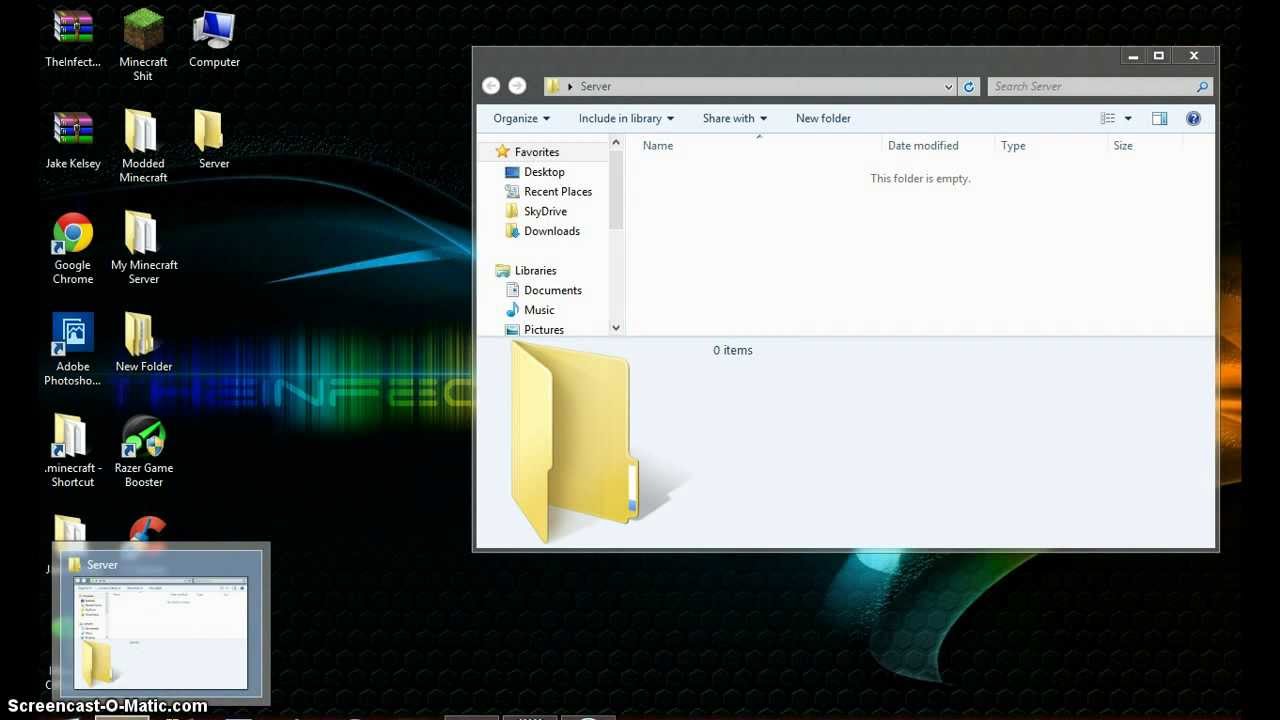Click navigation pane scroll down arrow
1280x720 pixels.
[616, 328]
